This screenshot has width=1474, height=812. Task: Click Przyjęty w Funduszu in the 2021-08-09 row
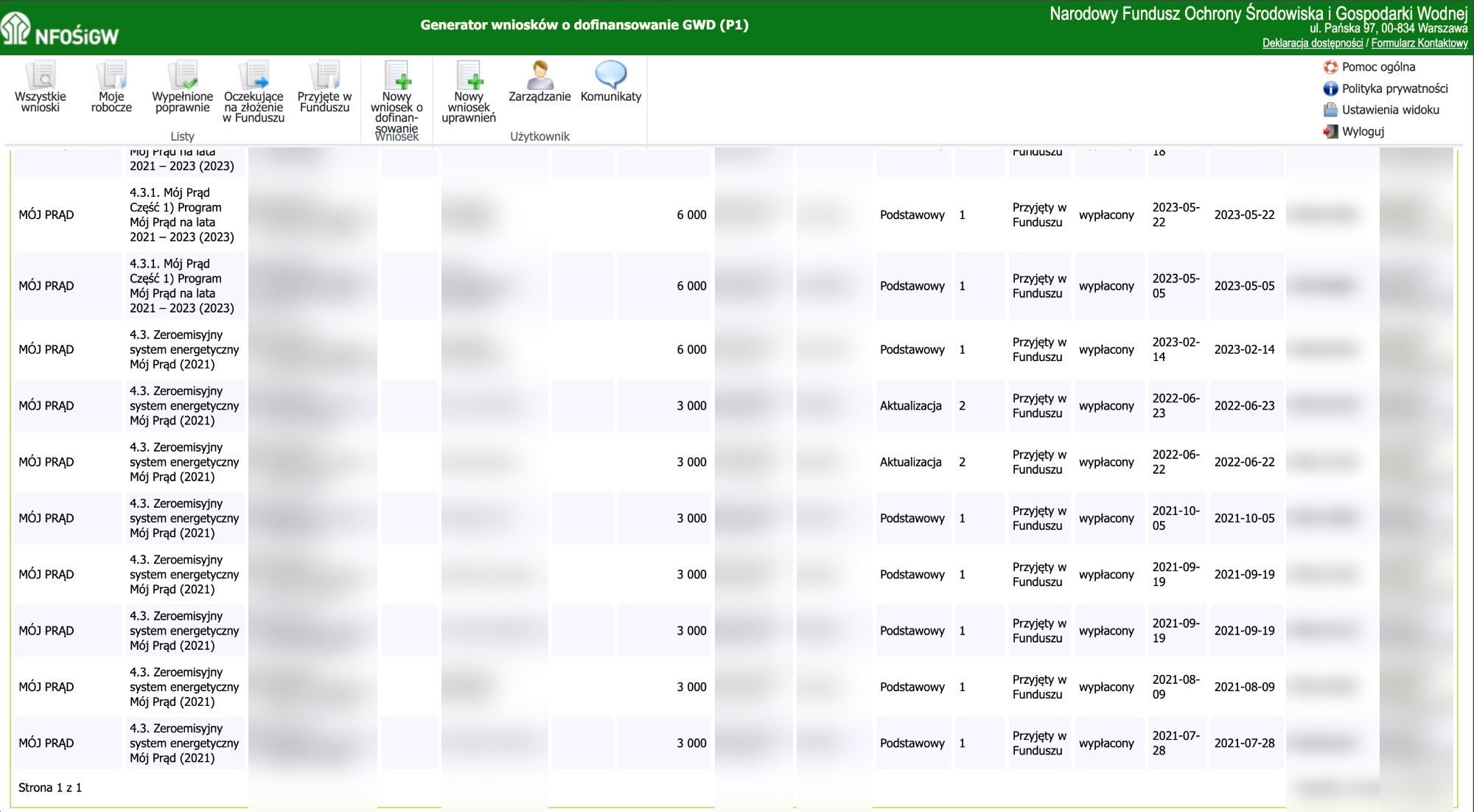(x=1039, y=687)
